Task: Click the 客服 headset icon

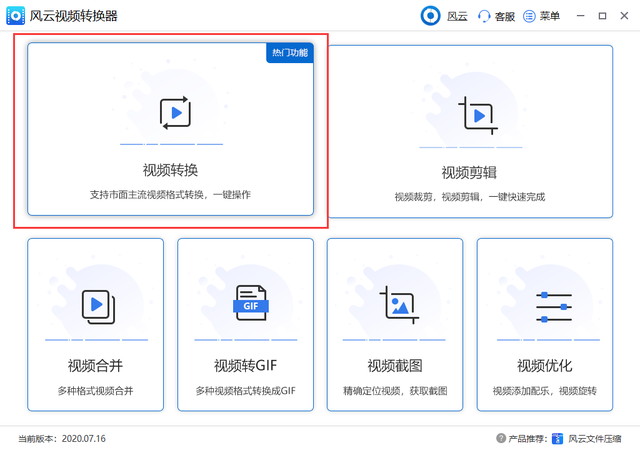Action: (x=485, y=16)
